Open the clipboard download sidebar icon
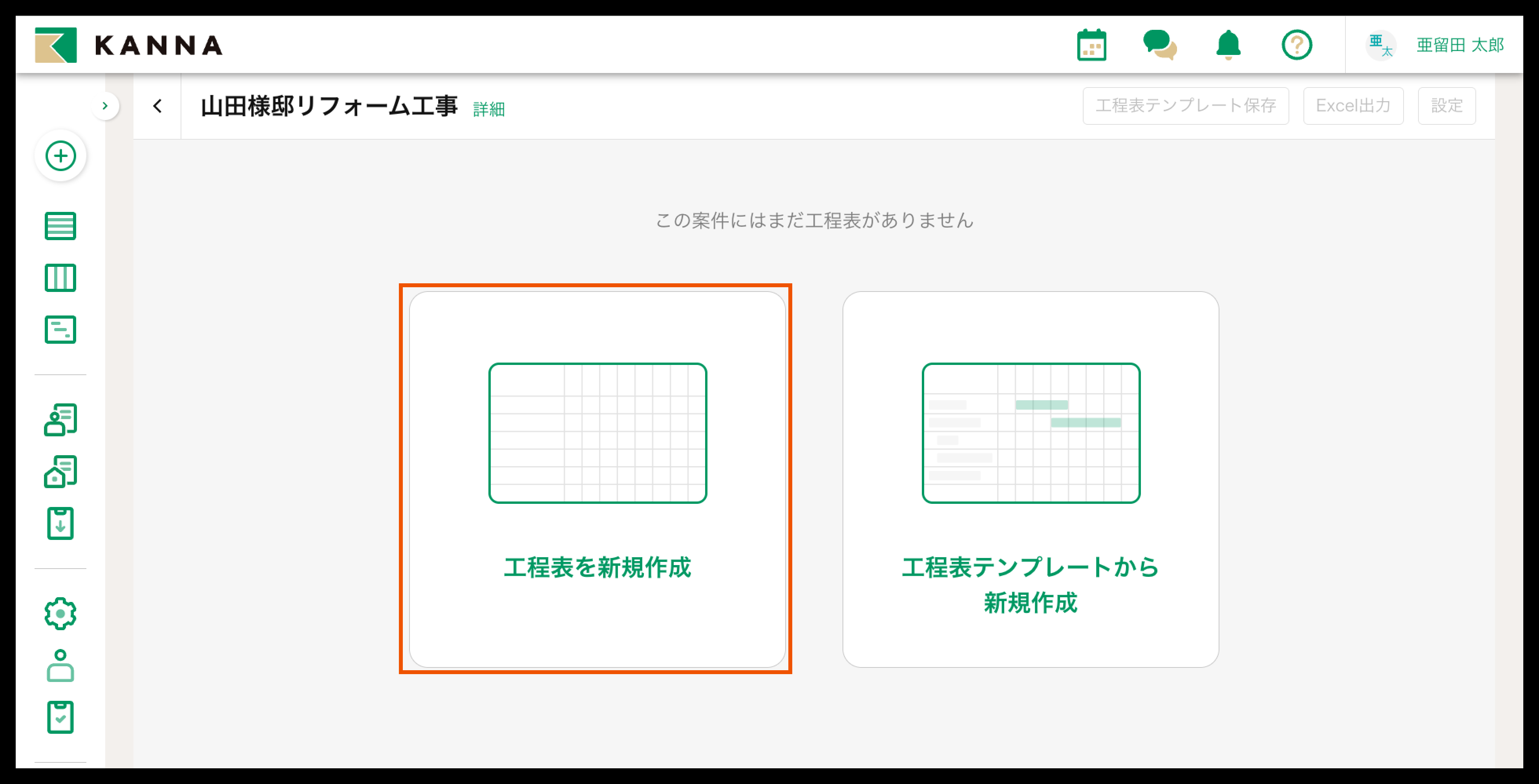Screen dimensions: 1539x784 pyautogui.click(x=60, y=524)
